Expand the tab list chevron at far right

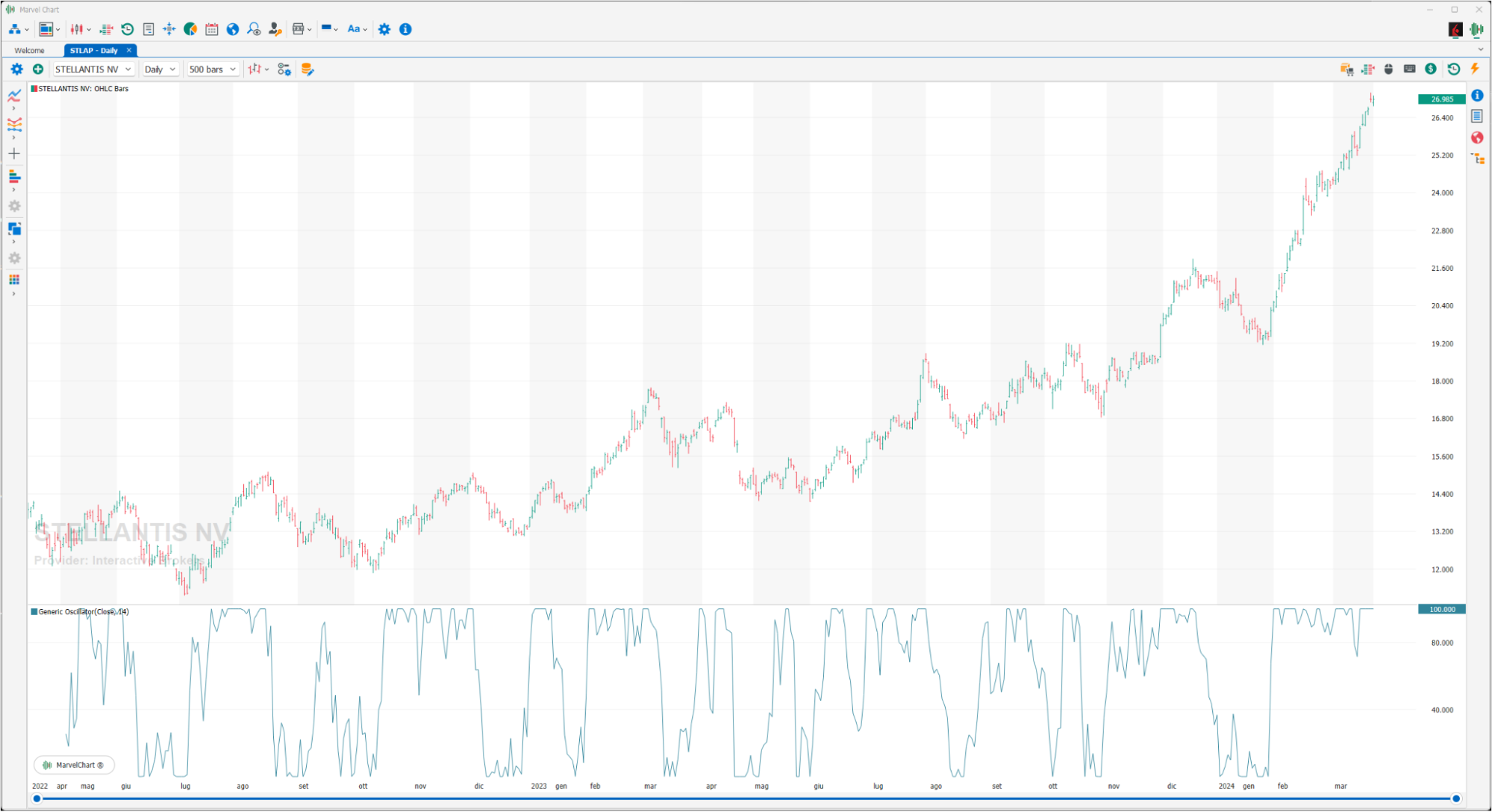point(1481,50)
